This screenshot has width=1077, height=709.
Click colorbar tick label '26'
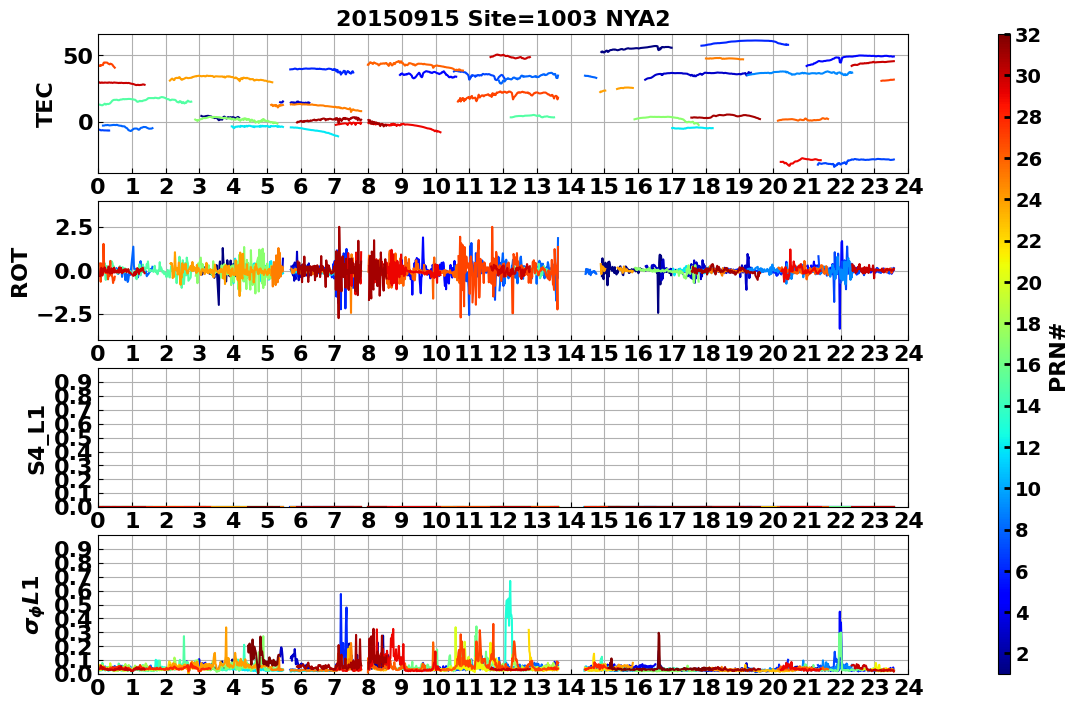[x=1028, y=159]
